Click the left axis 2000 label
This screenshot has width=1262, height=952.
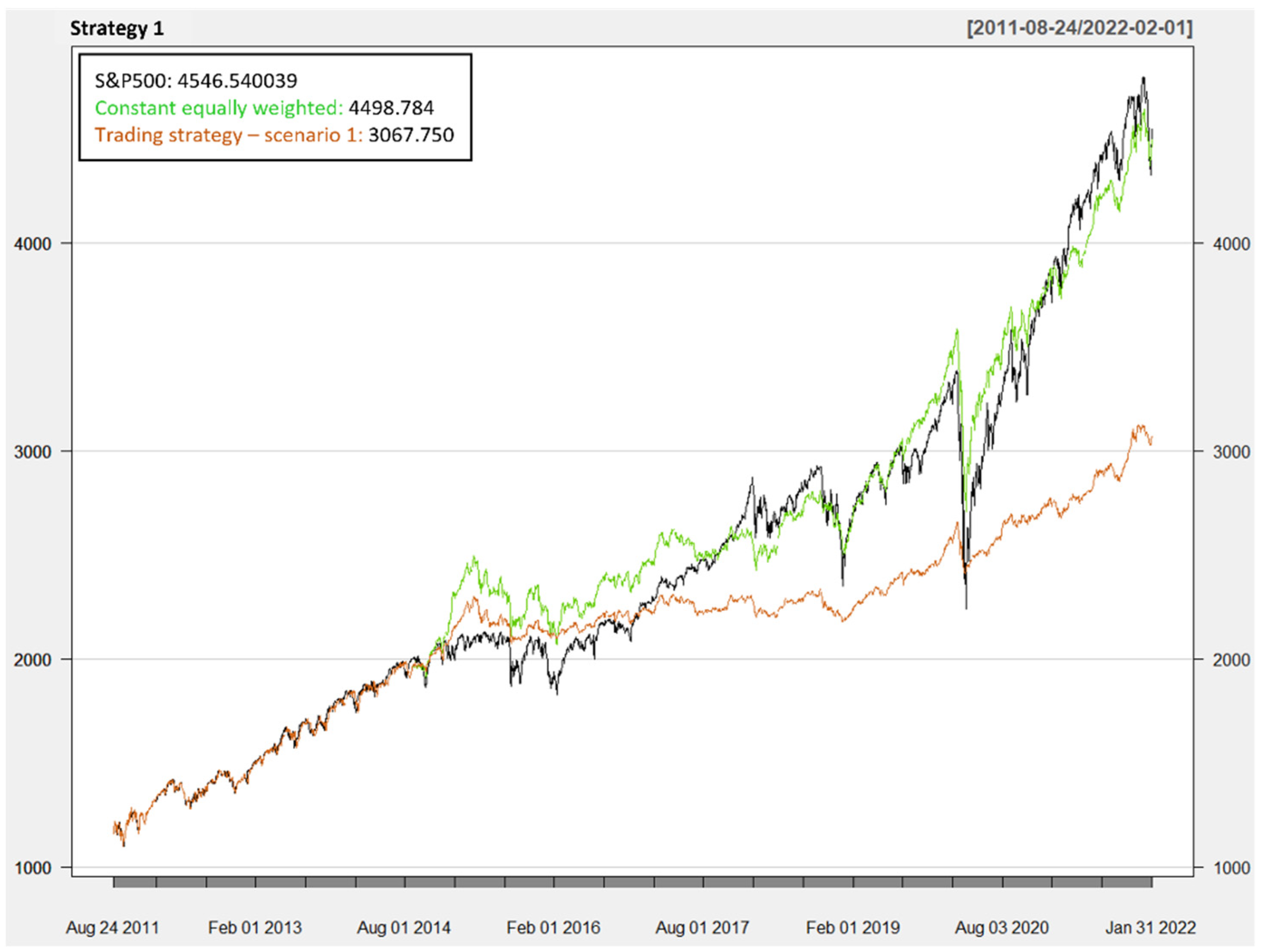tap(33, 660)
